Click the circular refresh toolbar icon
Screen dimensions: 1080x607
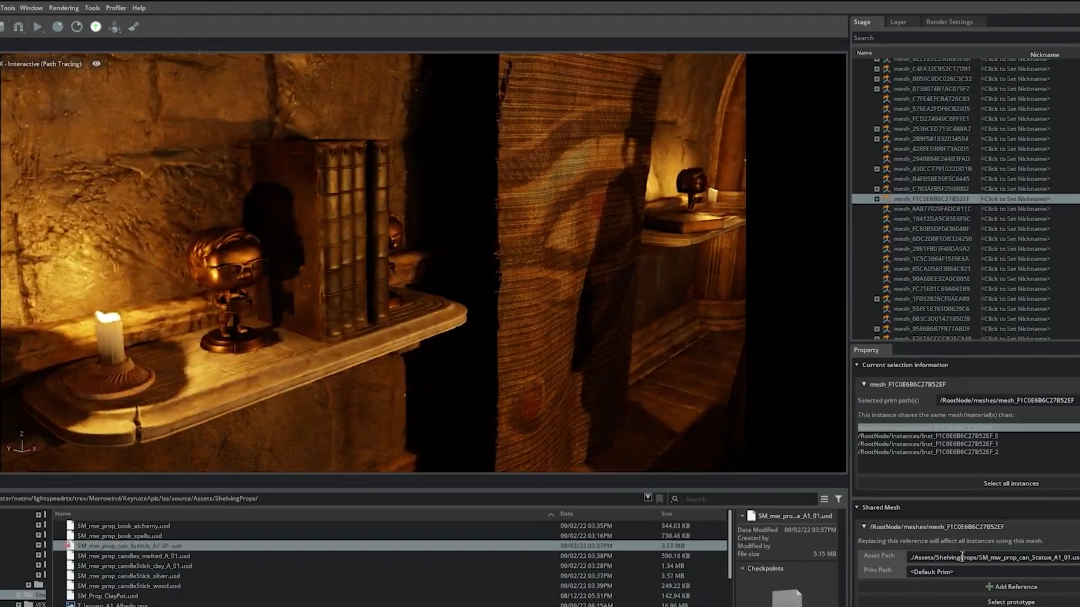click(x=77, y=27)
